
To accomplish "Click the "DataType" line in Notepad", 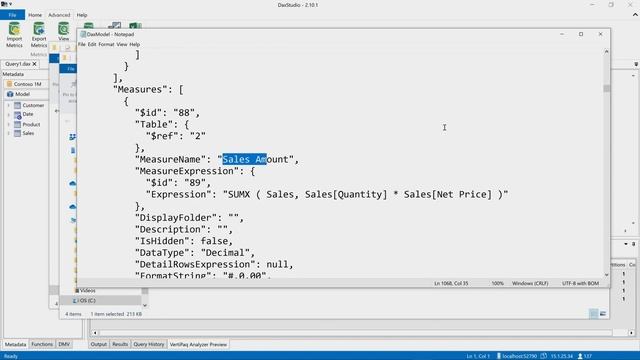I will point(195,253).
